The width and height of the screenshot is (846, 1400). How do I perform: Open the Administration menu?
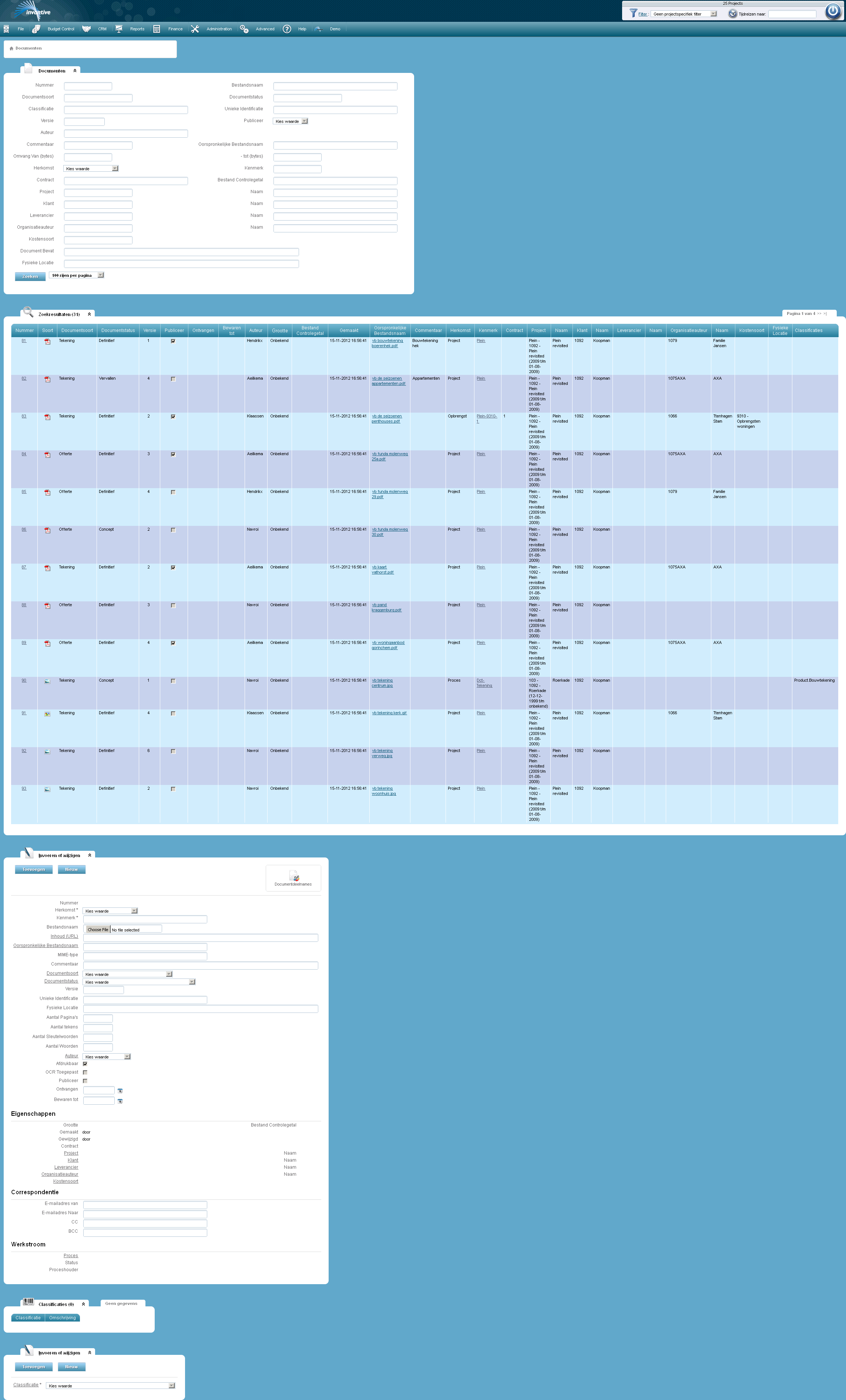pyautogui.click(x=219, y=29)
